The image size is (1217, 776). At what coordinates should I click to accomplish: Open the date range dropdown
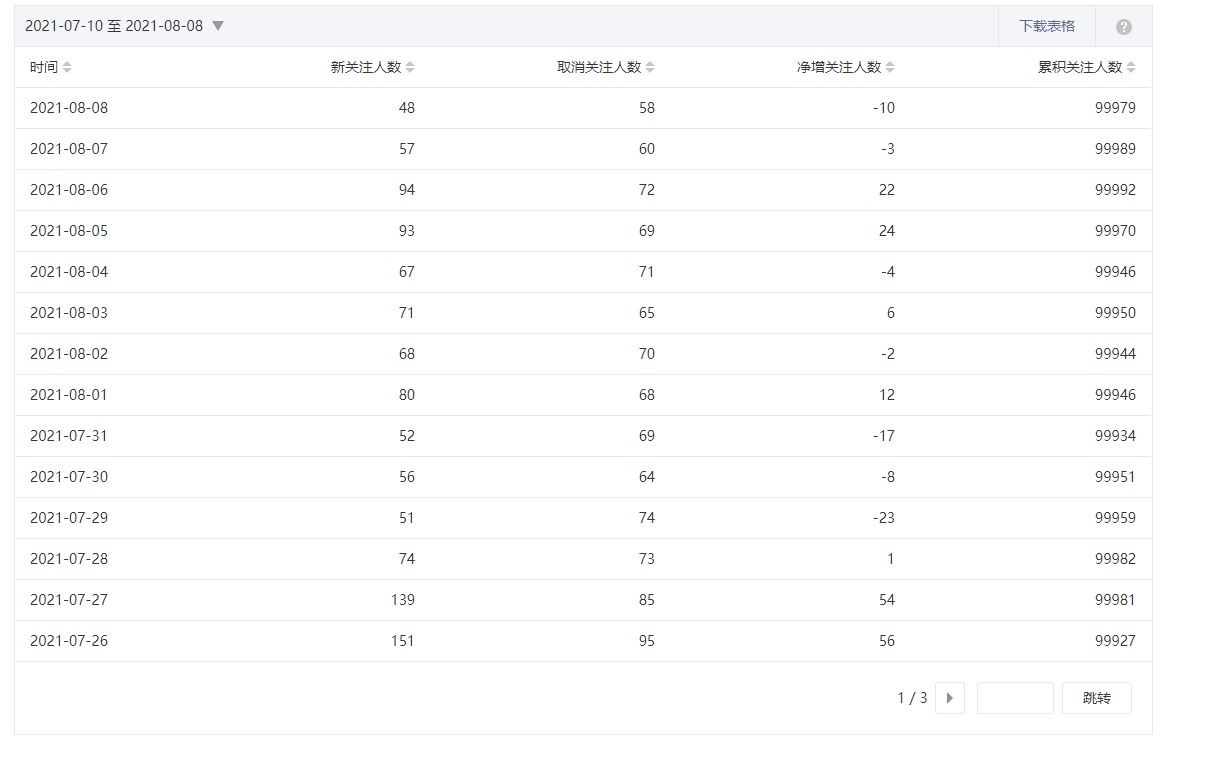coord(125,26)
